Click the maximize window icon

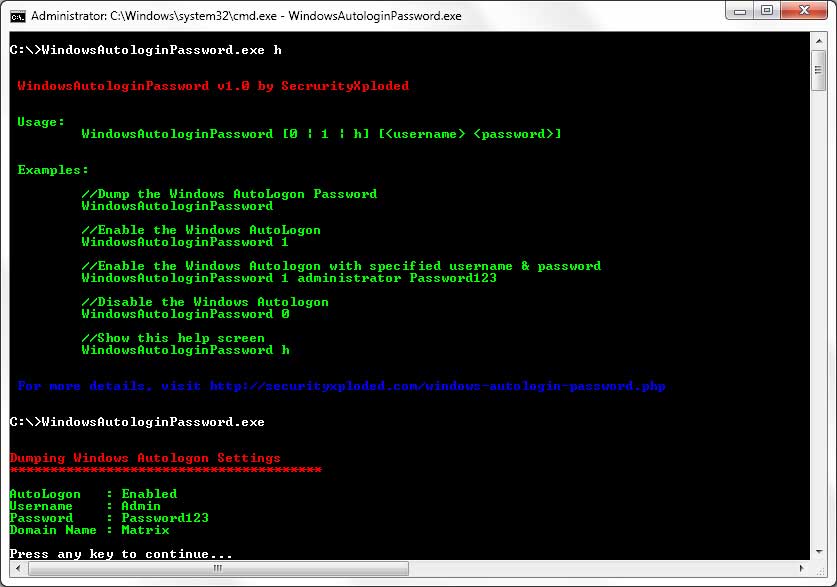click(766, 11)
